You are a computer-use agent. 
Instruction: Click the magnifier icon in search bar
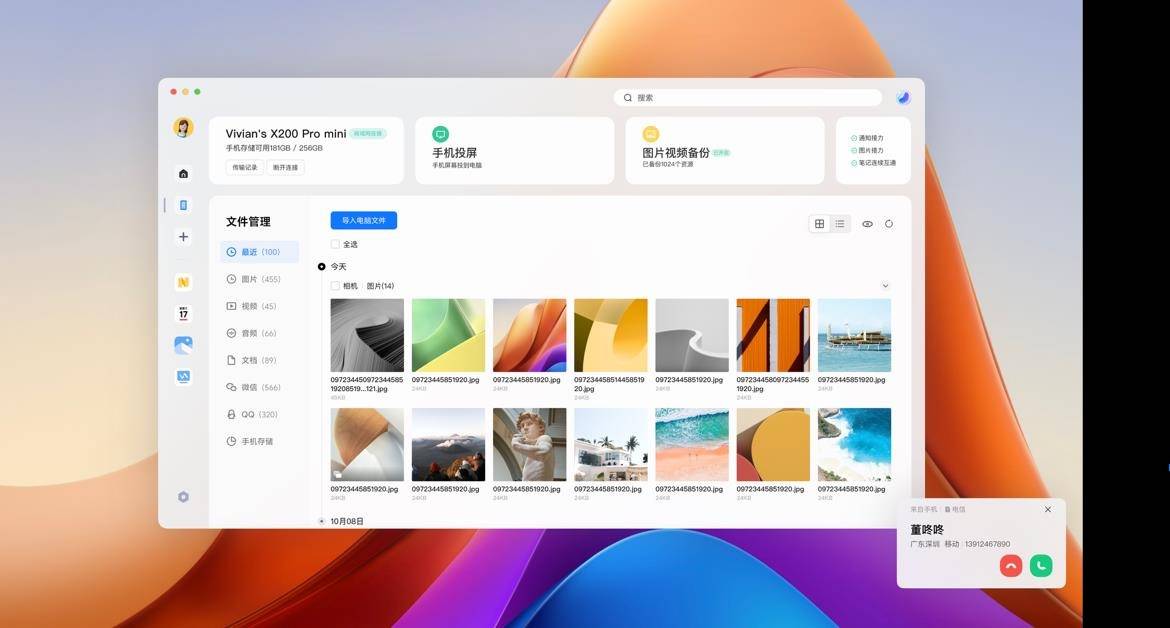pos(628,98)
